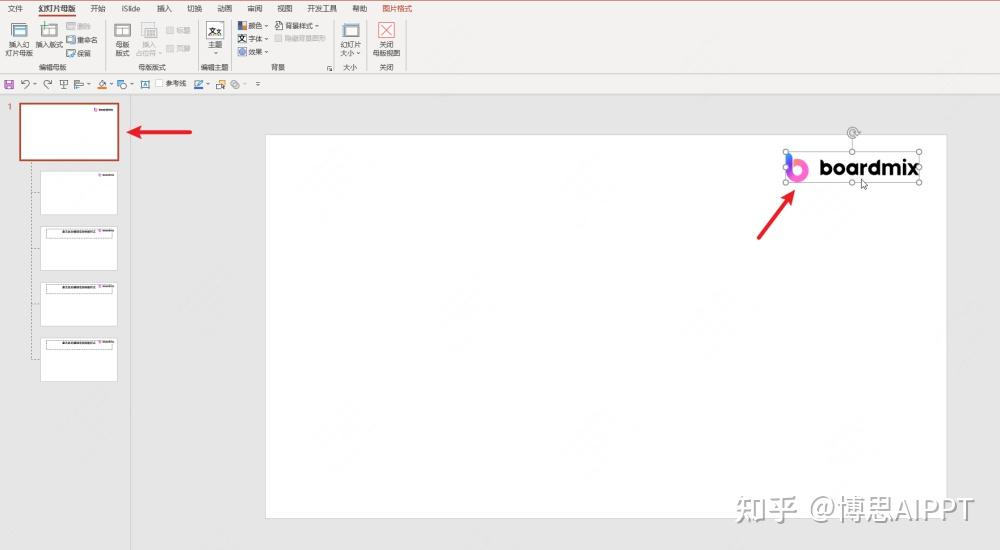The image size is (1000, 550).
Task: Switch to Transitions (切换) tab
Action: pyautogui.click(x=195, y=8)
